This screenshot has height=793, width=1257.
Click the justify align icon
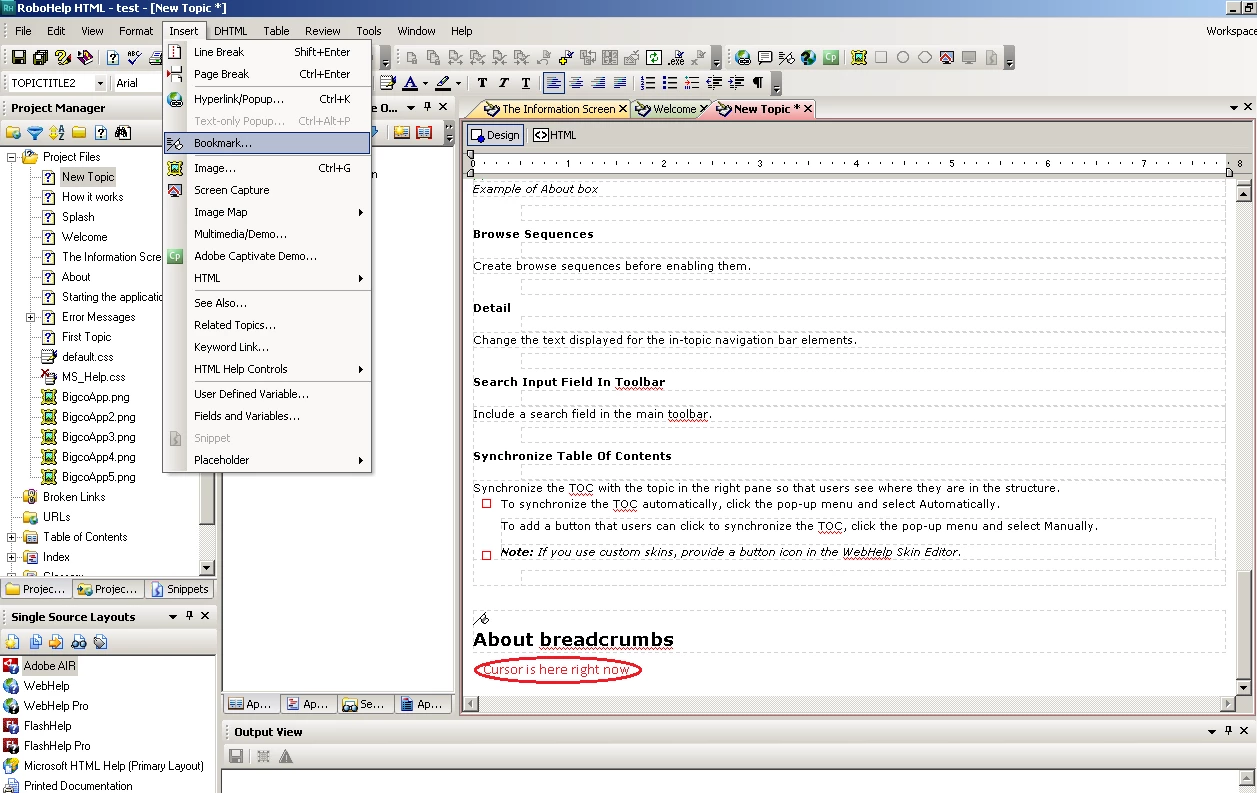[620, 83]
